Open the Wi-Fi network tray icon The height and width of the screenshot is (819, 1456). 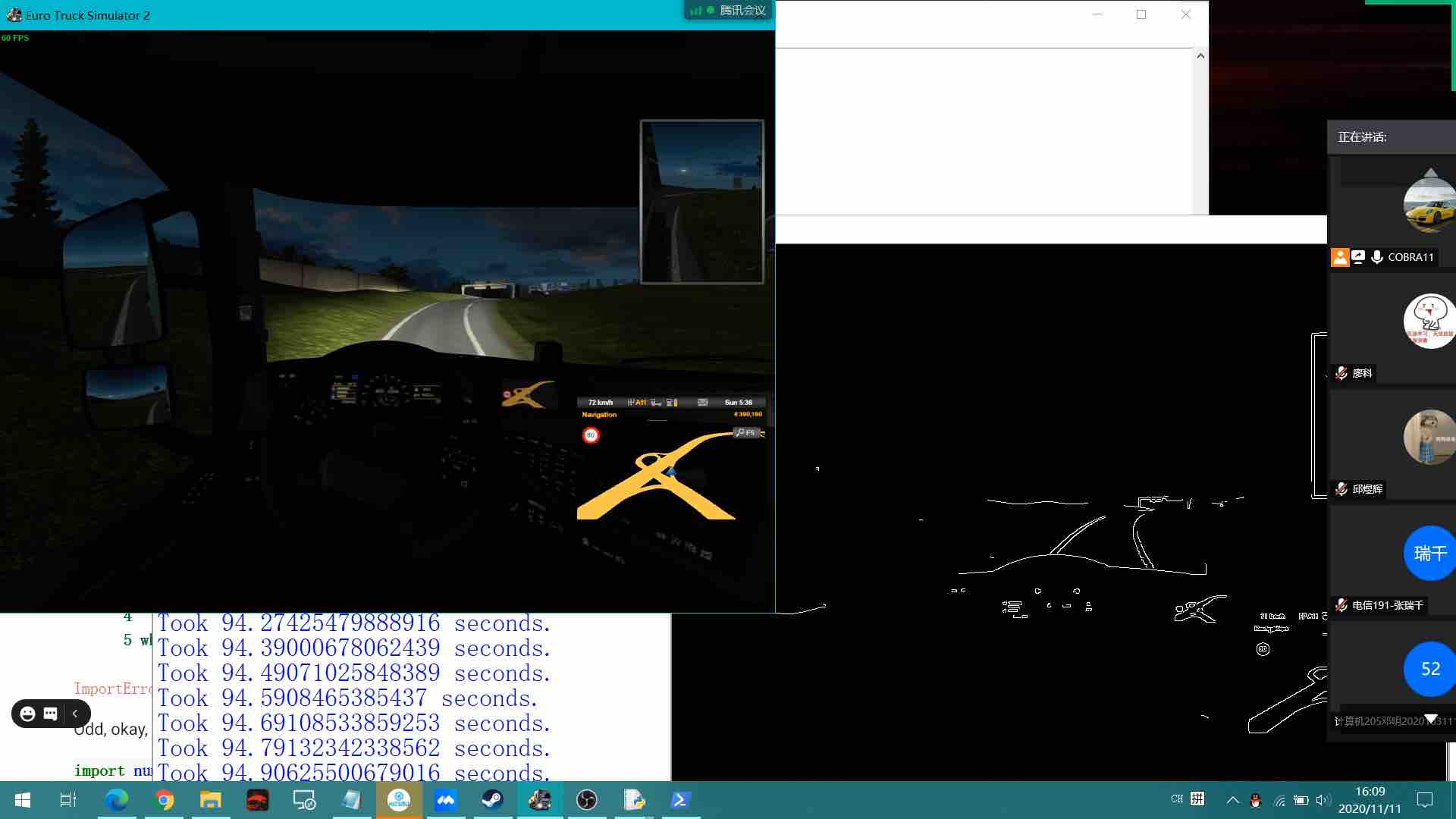click(1279, 800)
